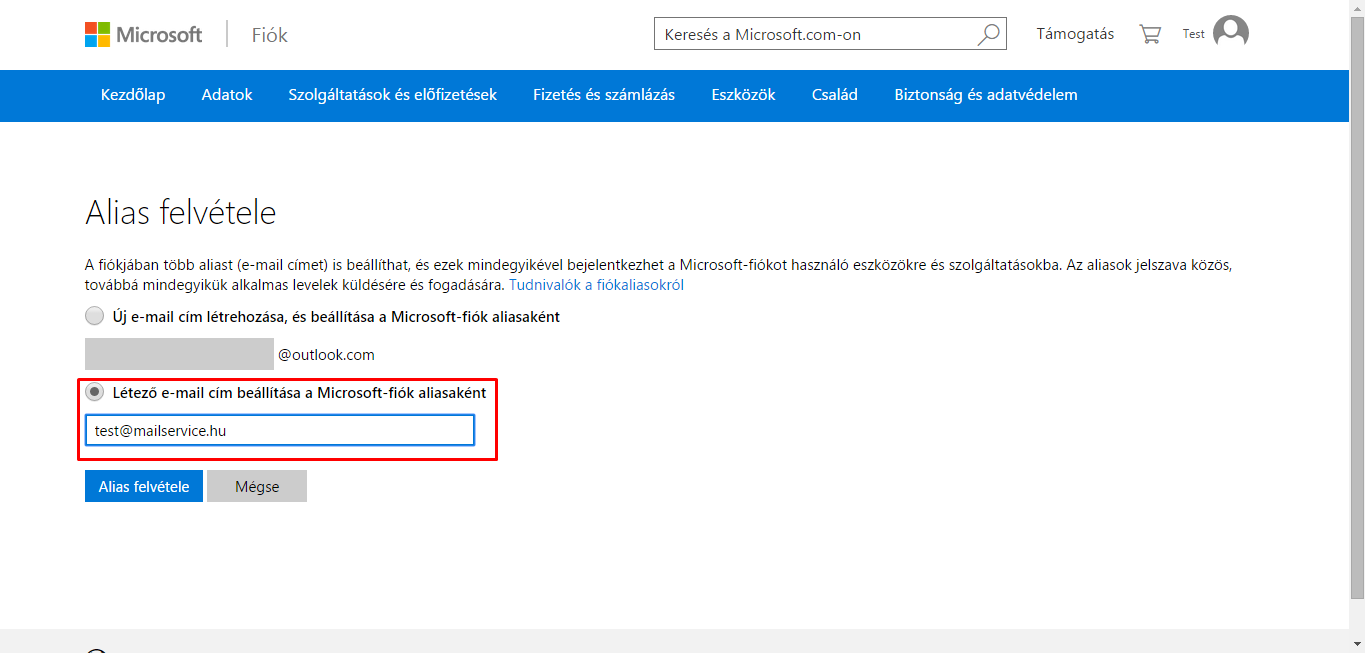Select the existing email alias radio button
Screen dimensions: 1365x653
tap(94, 392)
